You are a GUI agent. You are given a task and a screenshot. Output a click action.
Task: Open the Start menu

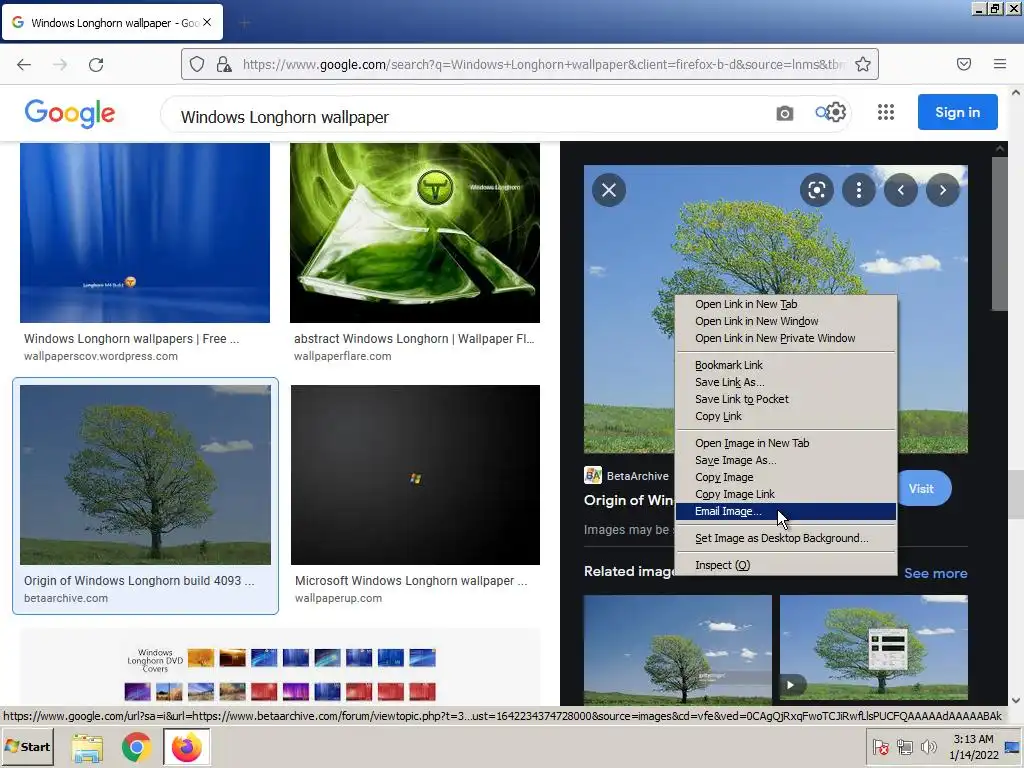(27, 746)
